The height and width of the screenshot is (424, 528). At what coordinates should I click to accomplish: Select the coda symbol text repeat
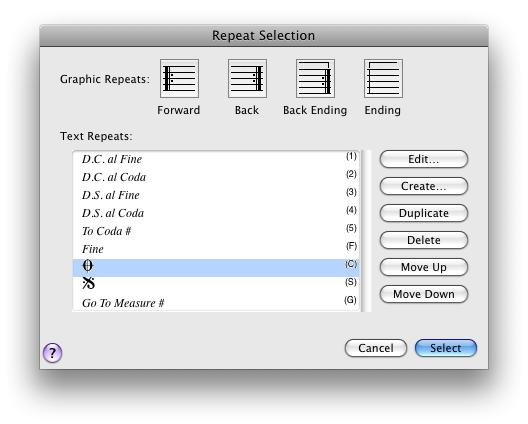[216, 268]
